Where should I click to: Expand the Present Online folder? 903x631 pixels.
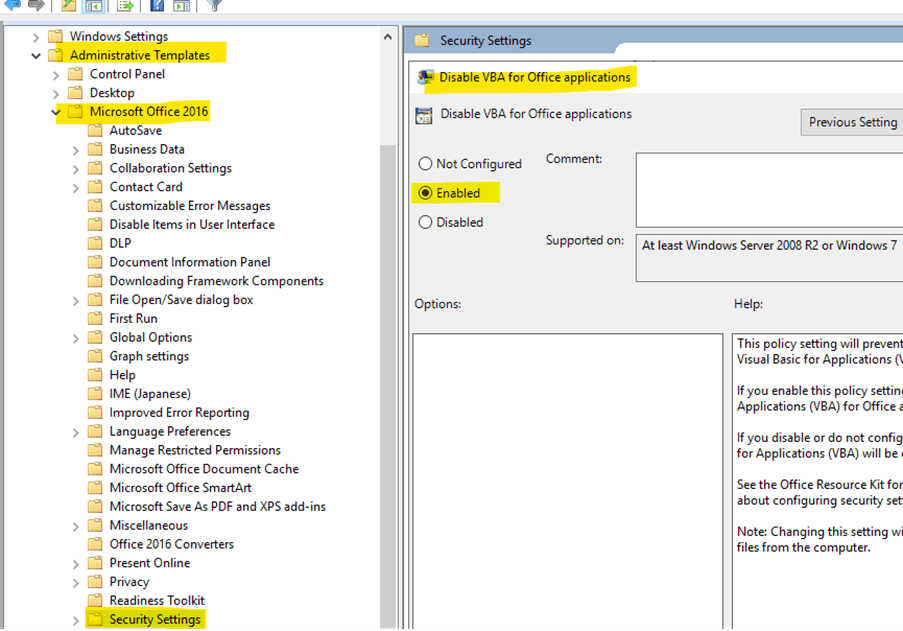click(x=75, y=564)
